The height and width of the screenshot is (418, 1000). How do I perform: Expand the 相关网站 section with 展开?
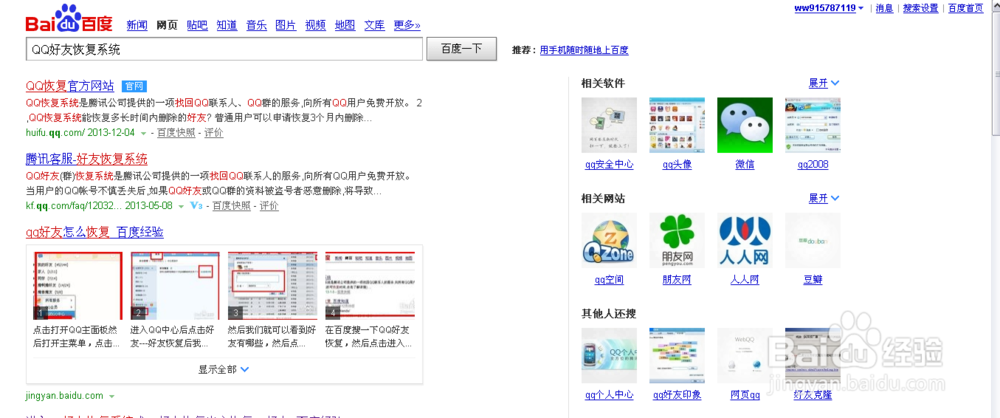824,198
